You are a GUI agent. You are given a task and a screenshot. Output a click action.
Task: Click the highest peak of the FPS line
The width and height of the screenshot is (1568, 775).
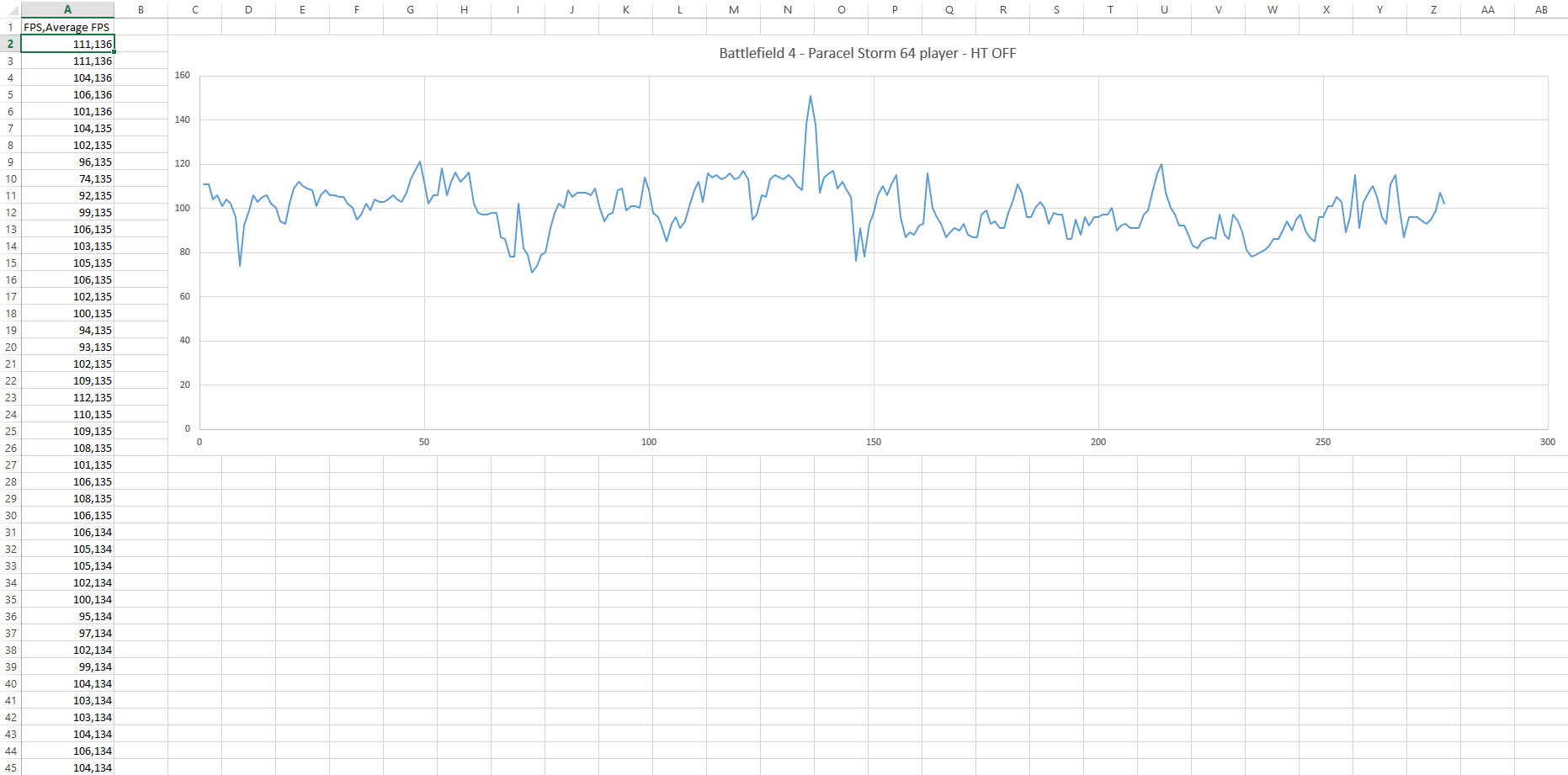click(x=811, y=96)
